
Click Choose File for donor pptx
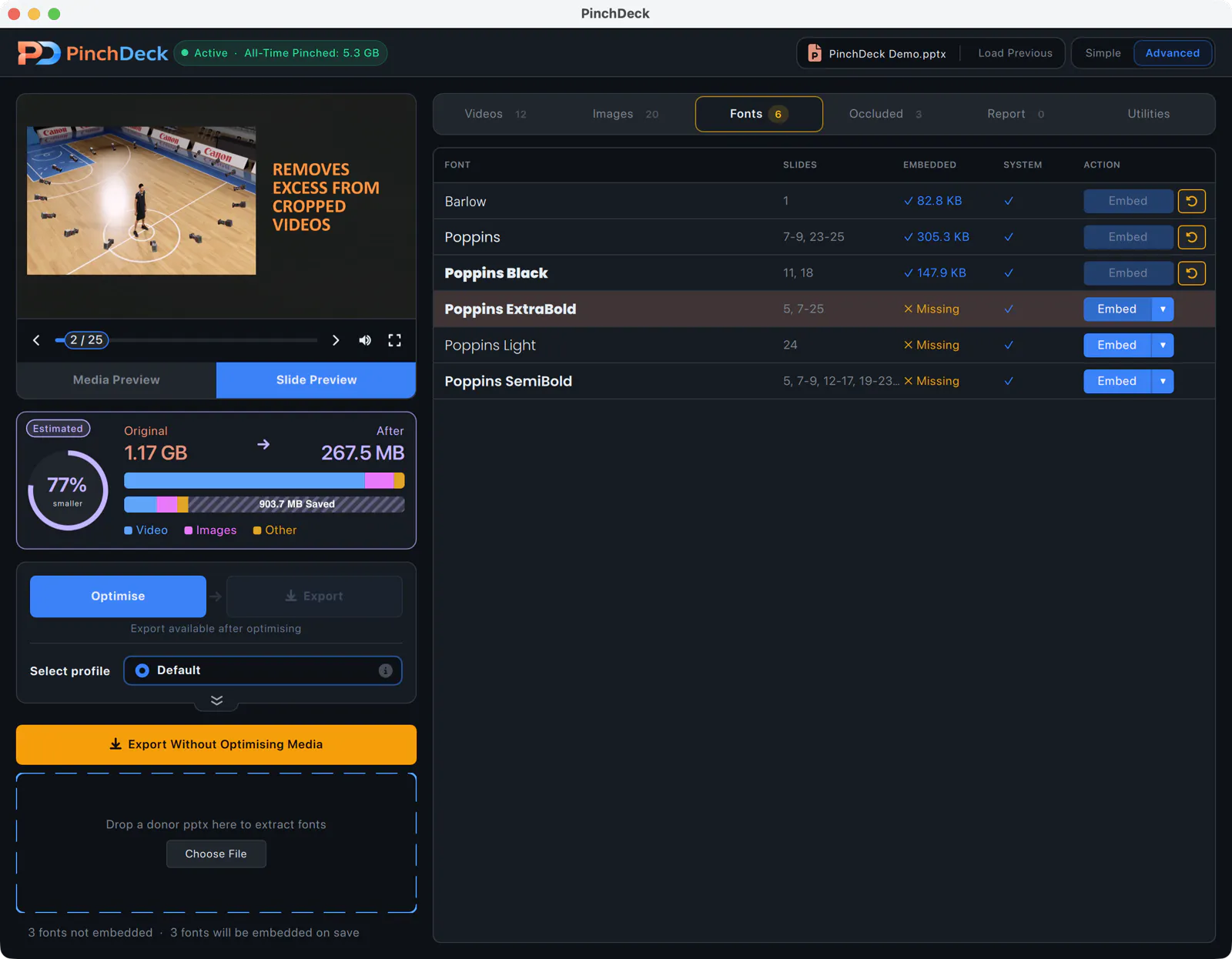click(216, 854)
